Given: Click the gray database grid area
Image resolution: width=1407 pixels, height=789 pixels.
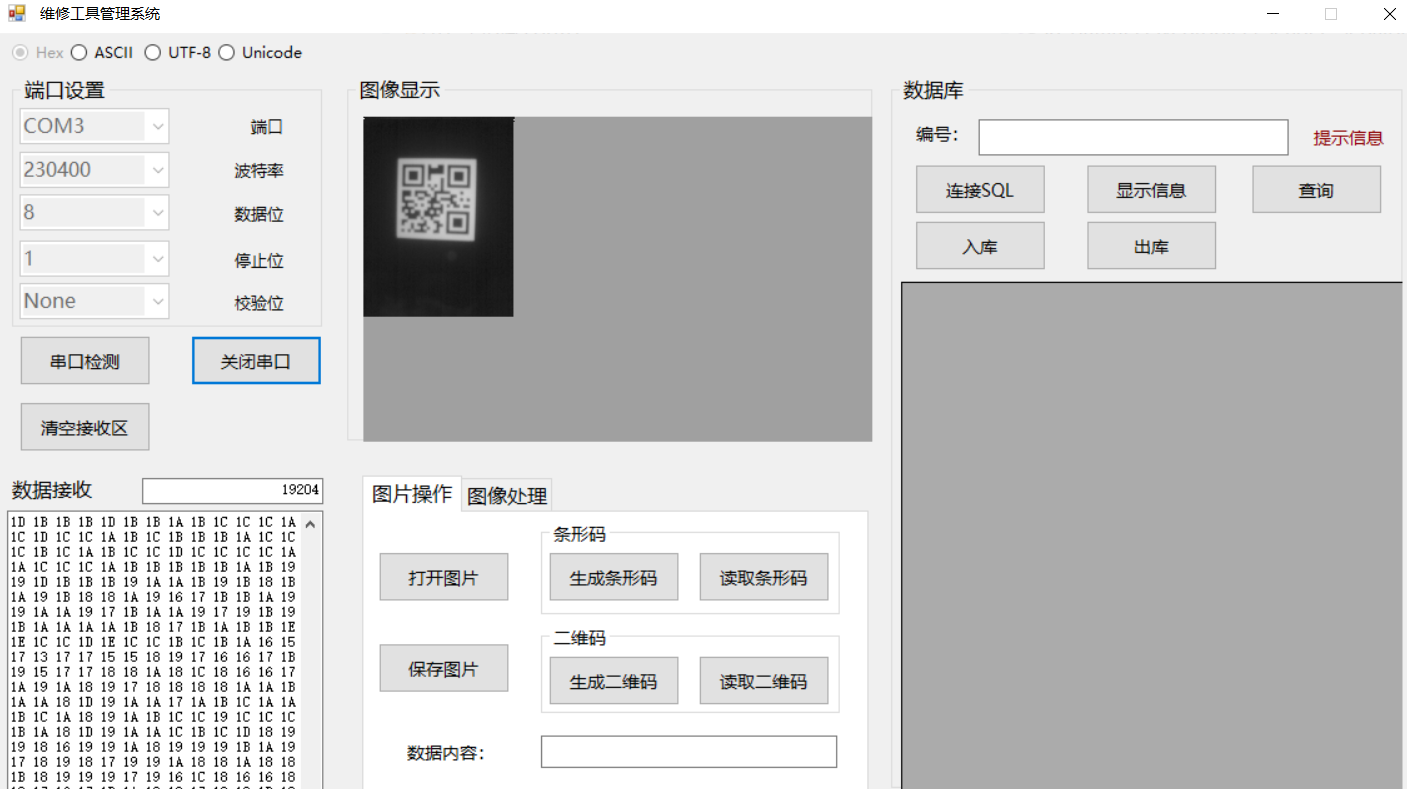Looking at the screenshot, I should (x=1151, y=535).
